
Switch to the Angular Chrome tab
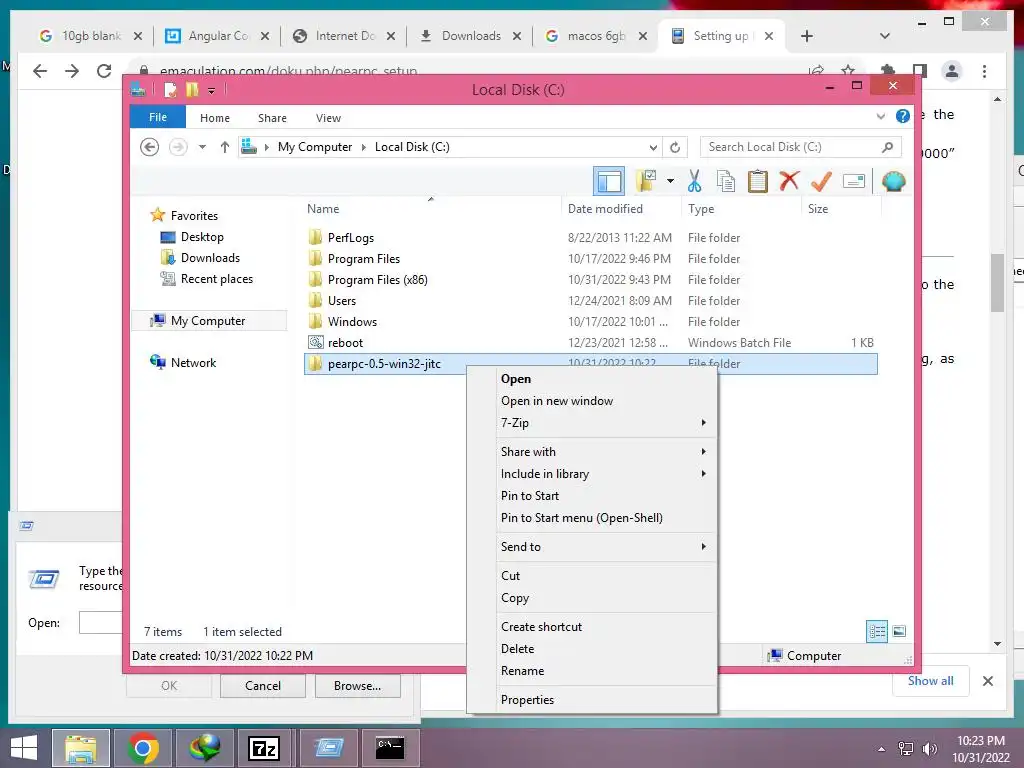click(x=217, y=36)
